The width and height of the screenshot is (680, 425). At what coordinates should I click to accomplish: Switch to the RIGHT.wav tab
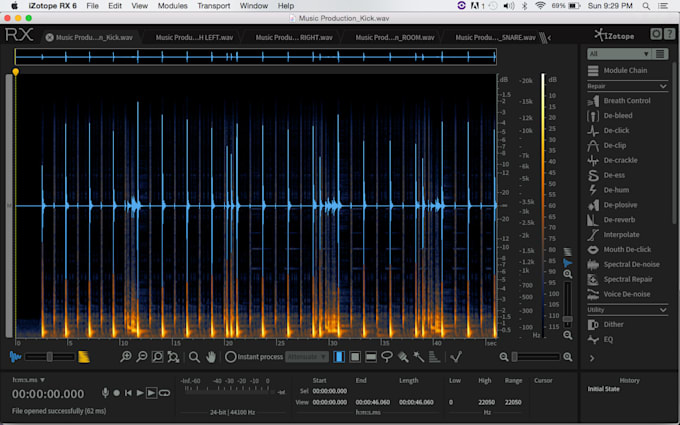(294, 38)
